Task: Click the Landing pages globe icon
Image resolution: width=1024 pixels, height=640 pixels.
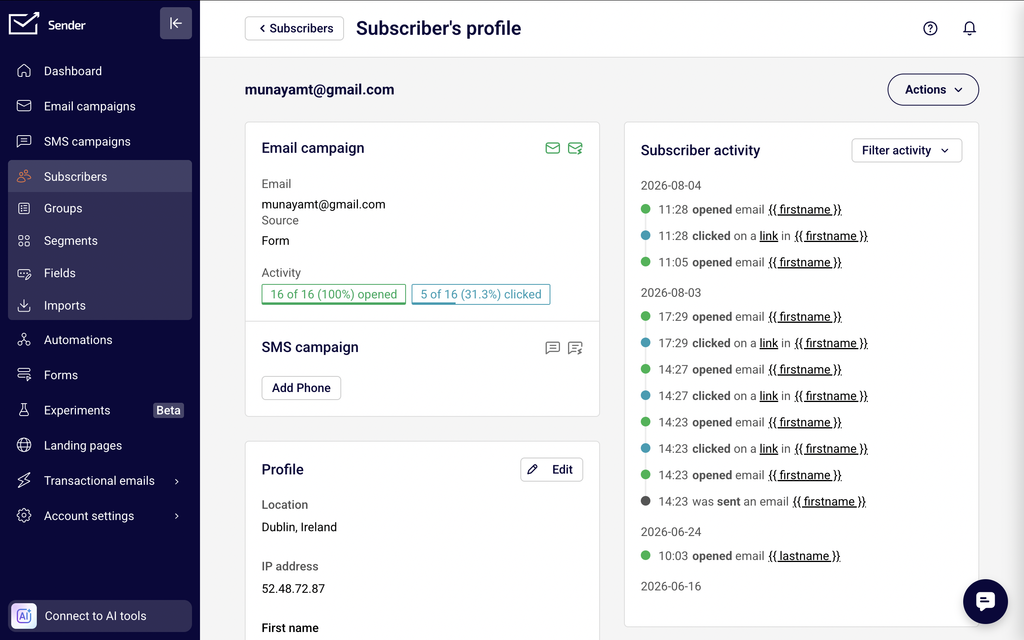Action: (x=24, y=445)
